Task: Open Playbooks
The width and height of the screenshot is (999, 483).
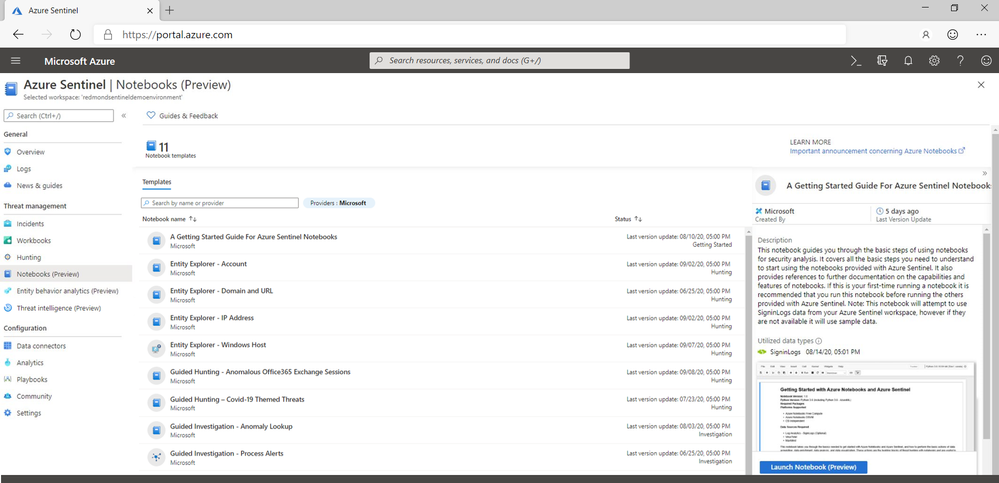Action: [32, 379]
